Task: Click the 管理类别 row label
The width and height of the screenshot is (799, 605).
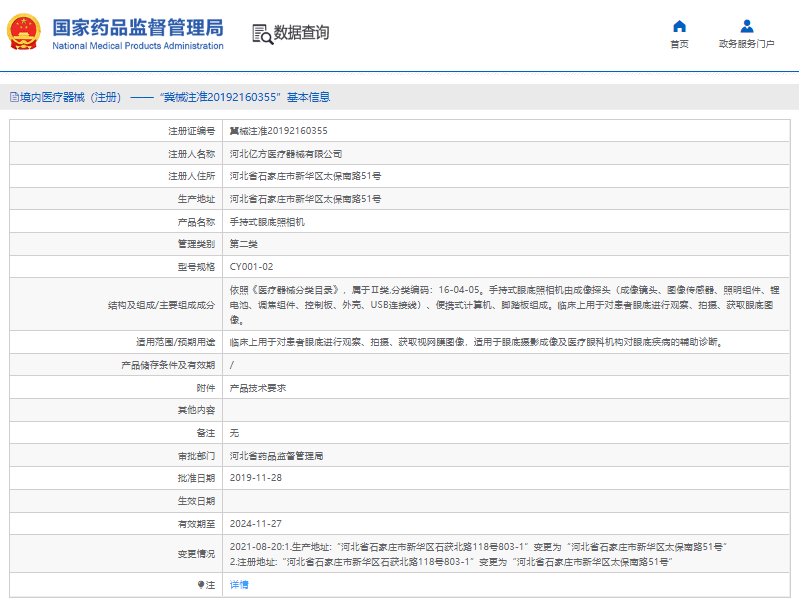Action: 196,244
